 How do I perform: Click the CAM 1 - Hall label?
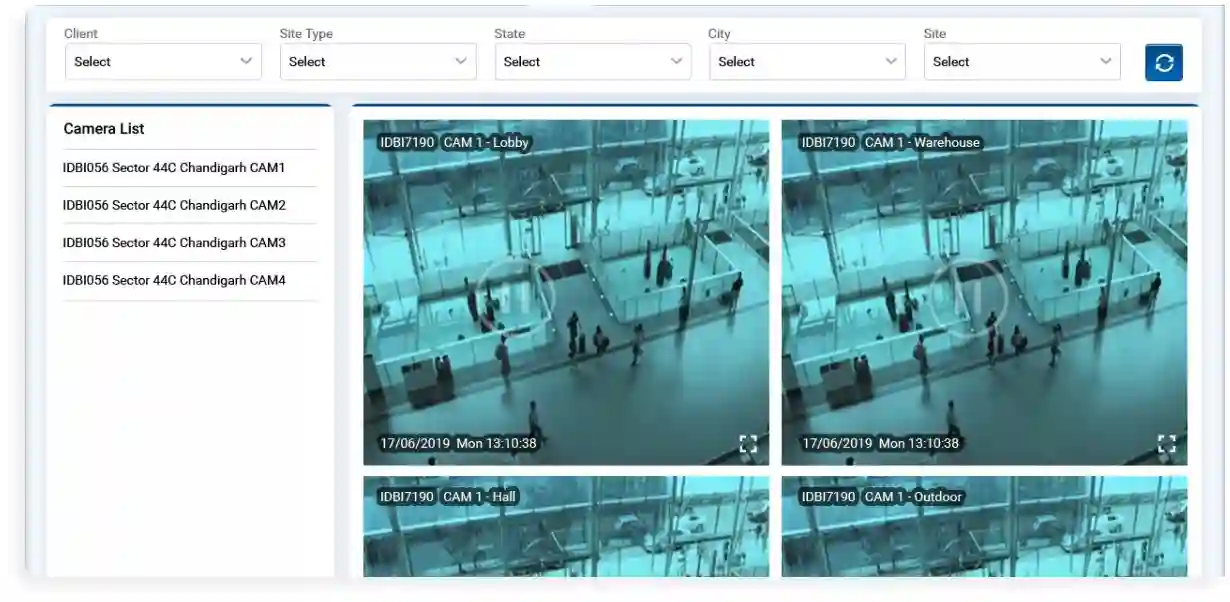[x=480, y=497]
